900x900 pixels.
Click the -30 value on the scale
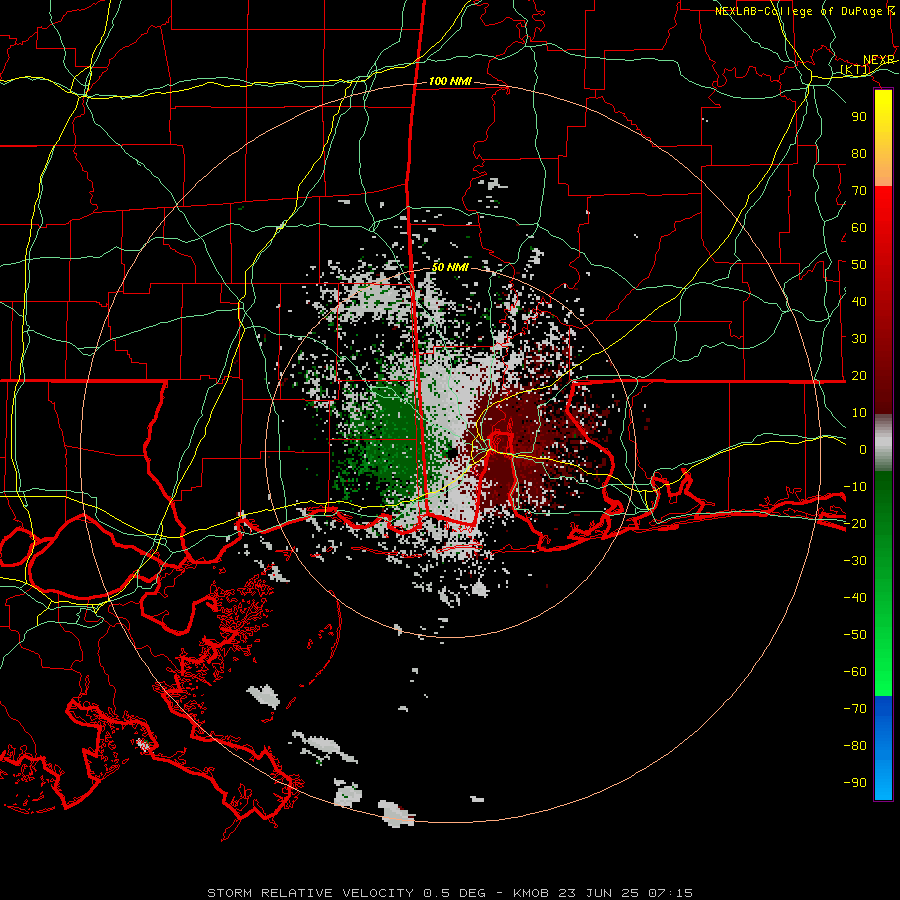click(x=855, y=561)
